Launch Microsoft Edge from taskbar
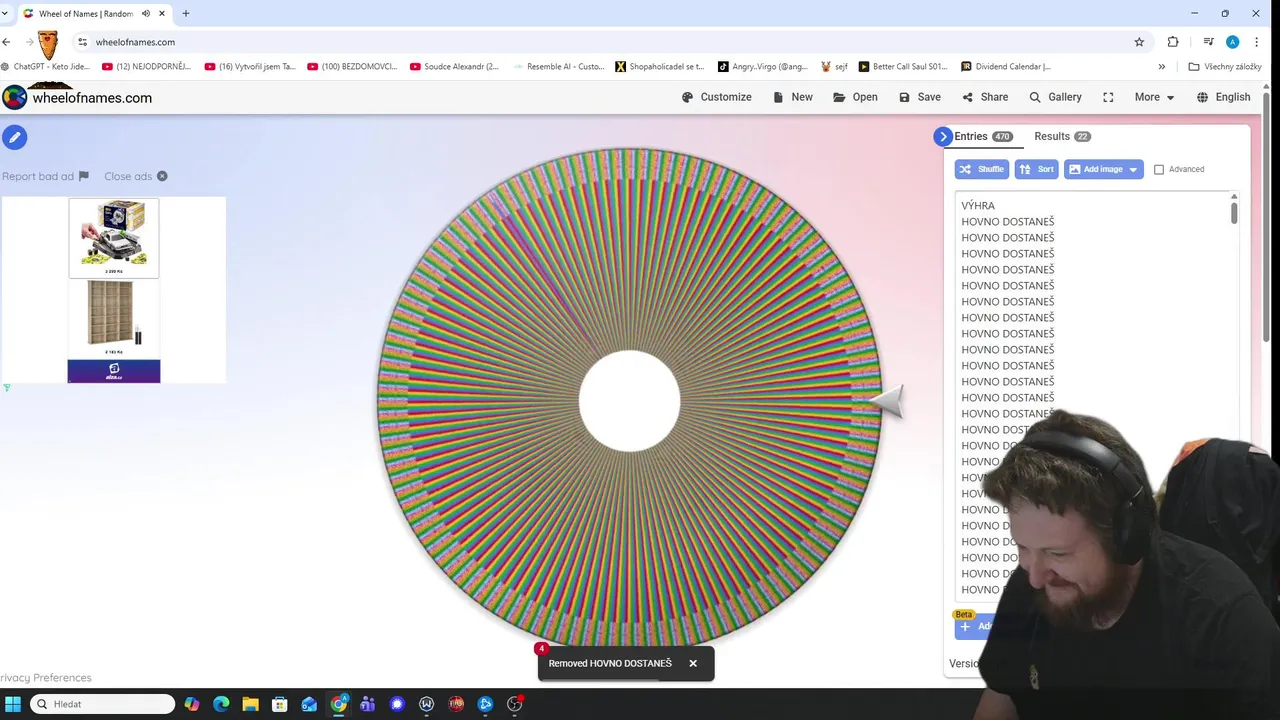 tap(221, 704)
